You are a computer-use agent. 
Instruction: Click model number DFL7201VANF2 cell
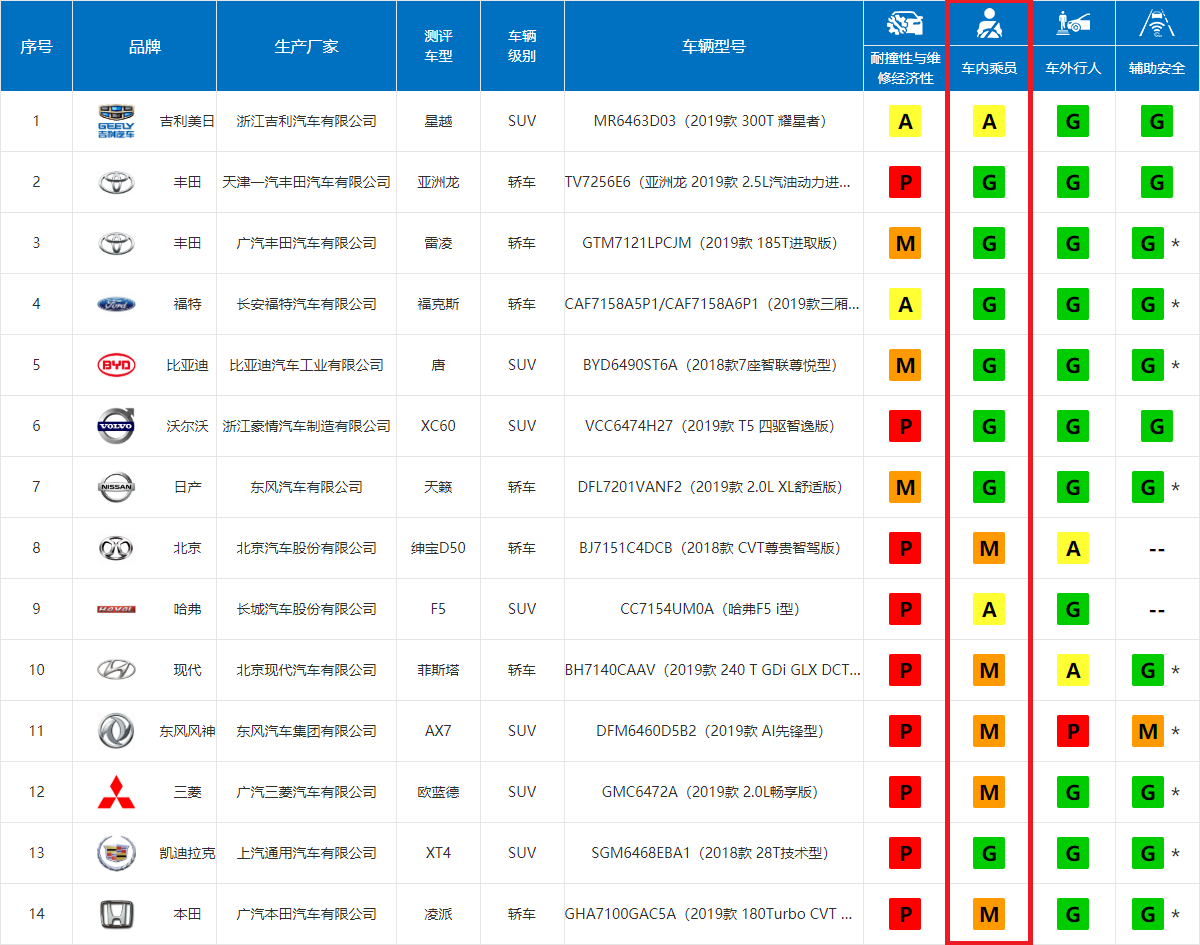point(714,487)
